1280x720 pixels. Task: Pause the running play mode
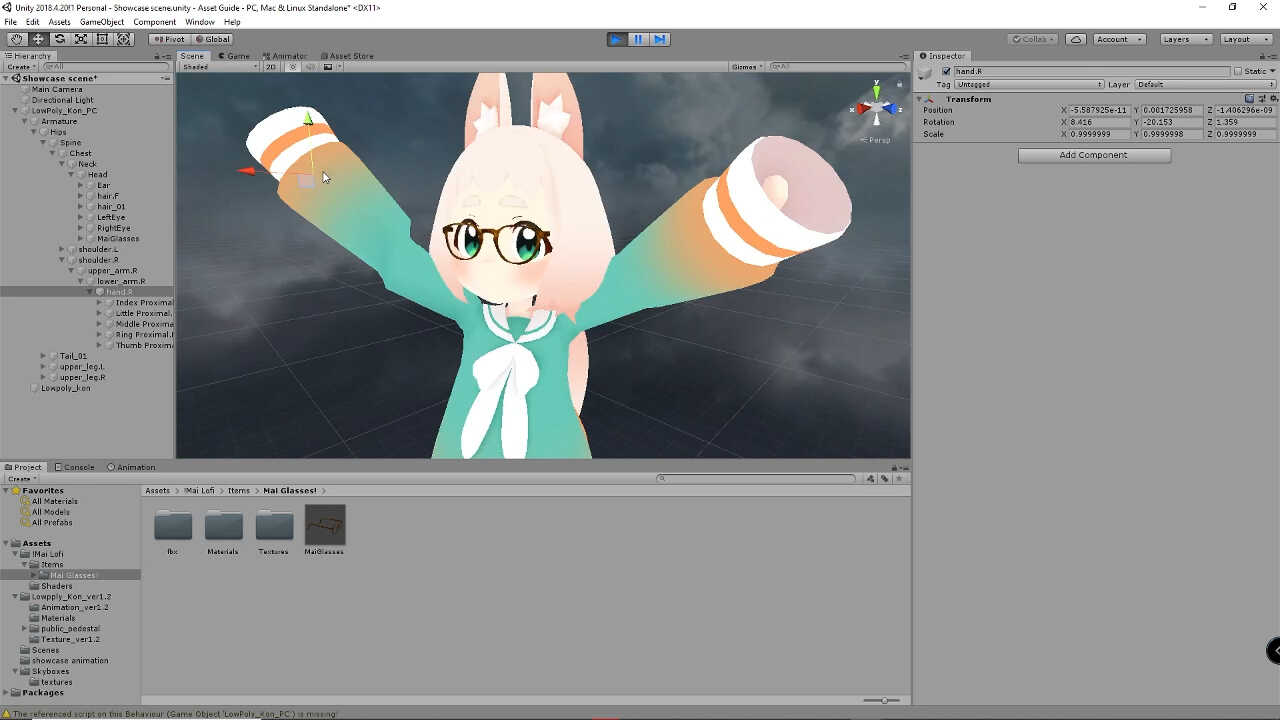tap(638, 39)
